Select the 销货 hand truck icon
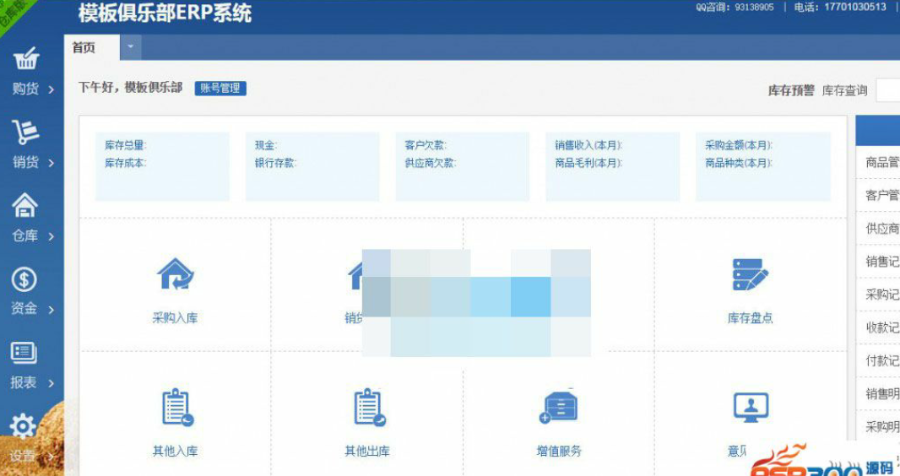Screen dimensions: 900x476 (25, 132)
